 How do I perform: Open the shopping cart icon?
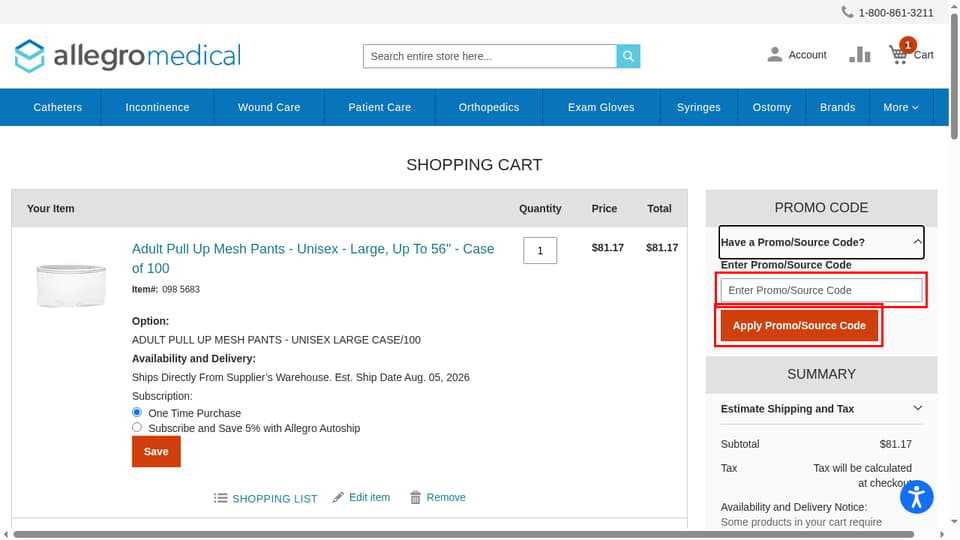(898, 54)
